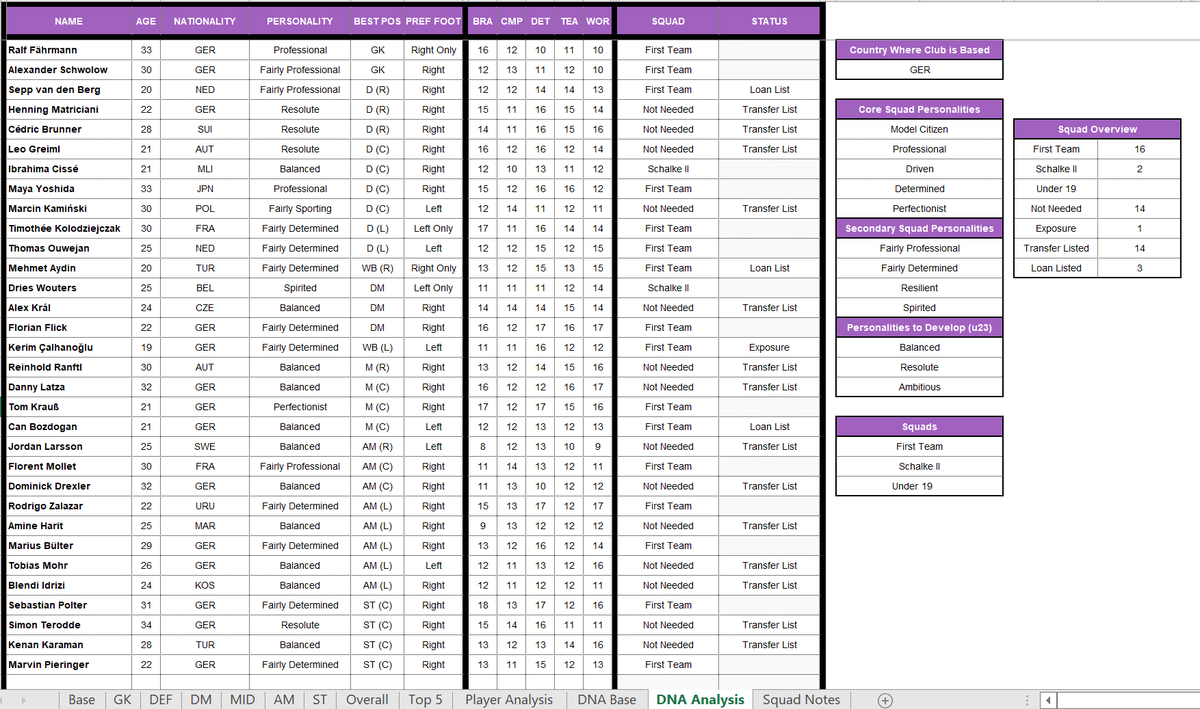Open the ST sheet tab
Screen dimensions: 1200x709
coord(320,700)
